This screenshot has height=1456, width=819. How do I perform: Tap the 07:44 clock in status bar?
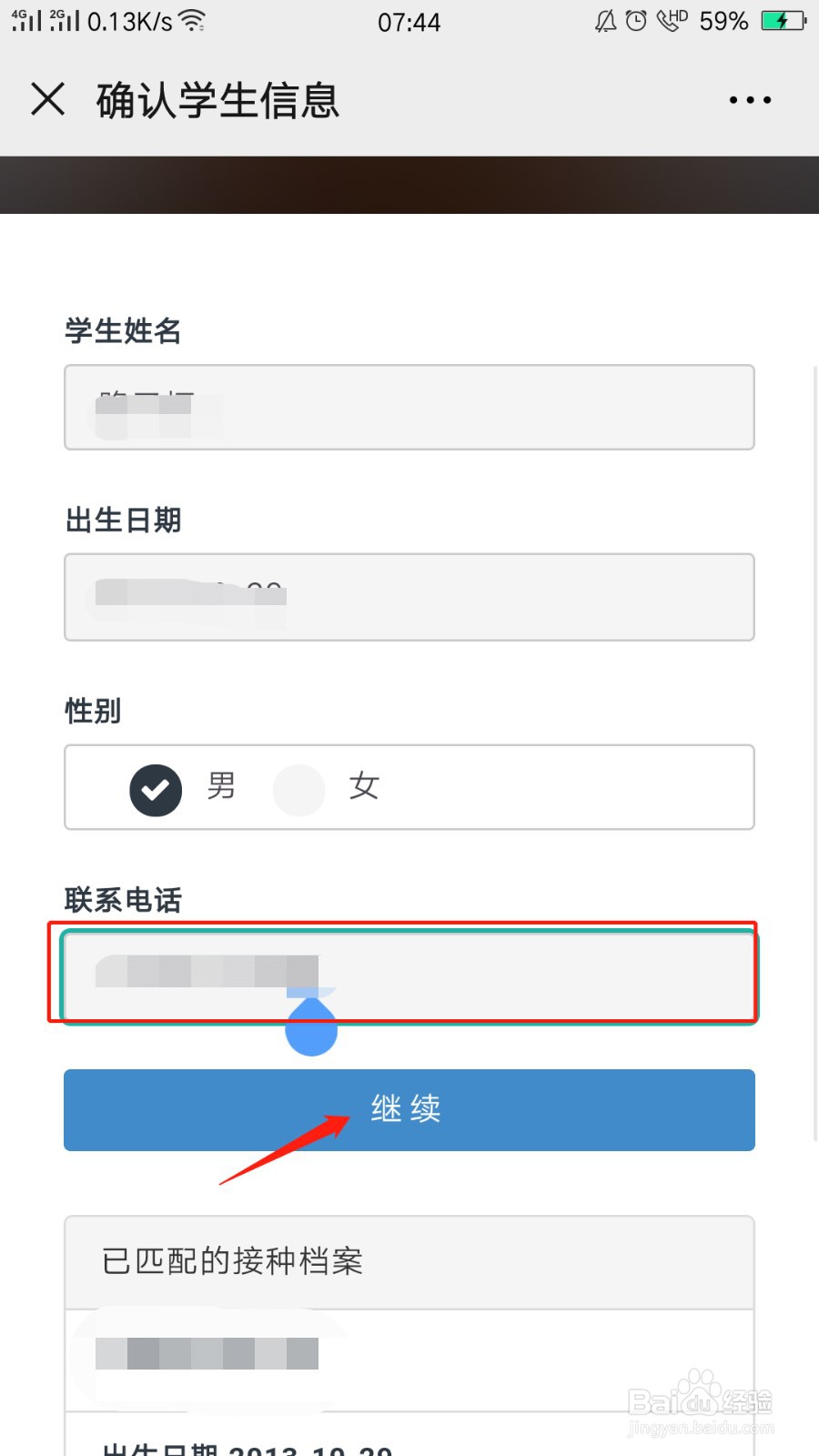[409, 22]
